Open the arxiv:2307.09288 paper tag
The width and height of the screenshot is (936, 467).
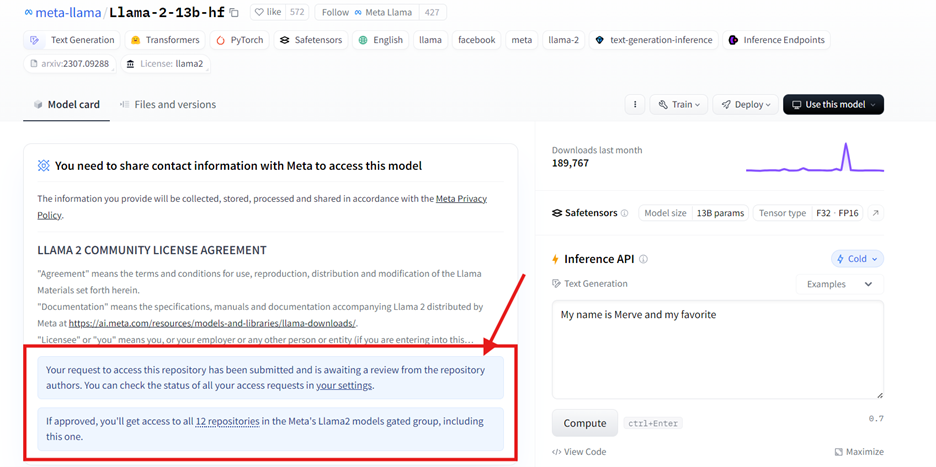[69, 64]
